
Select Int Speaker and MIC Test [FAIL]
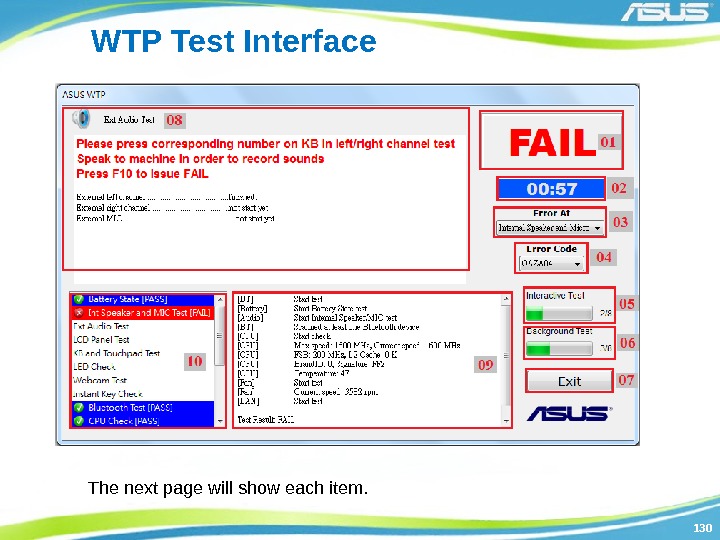(x=143, y=313)
